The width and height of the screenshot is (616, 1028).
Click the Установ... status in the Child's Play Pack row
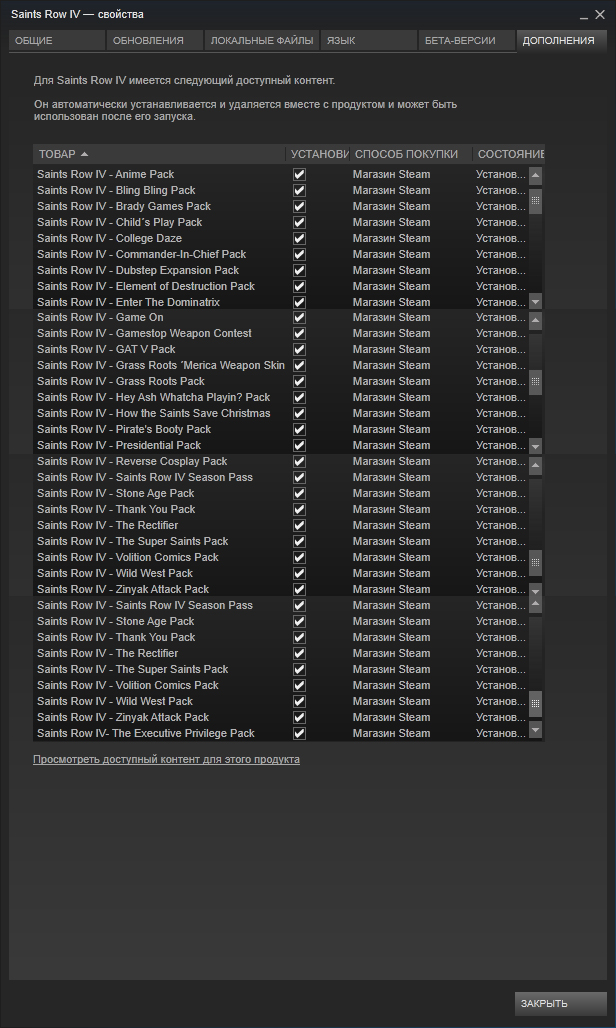coord(501,222)
